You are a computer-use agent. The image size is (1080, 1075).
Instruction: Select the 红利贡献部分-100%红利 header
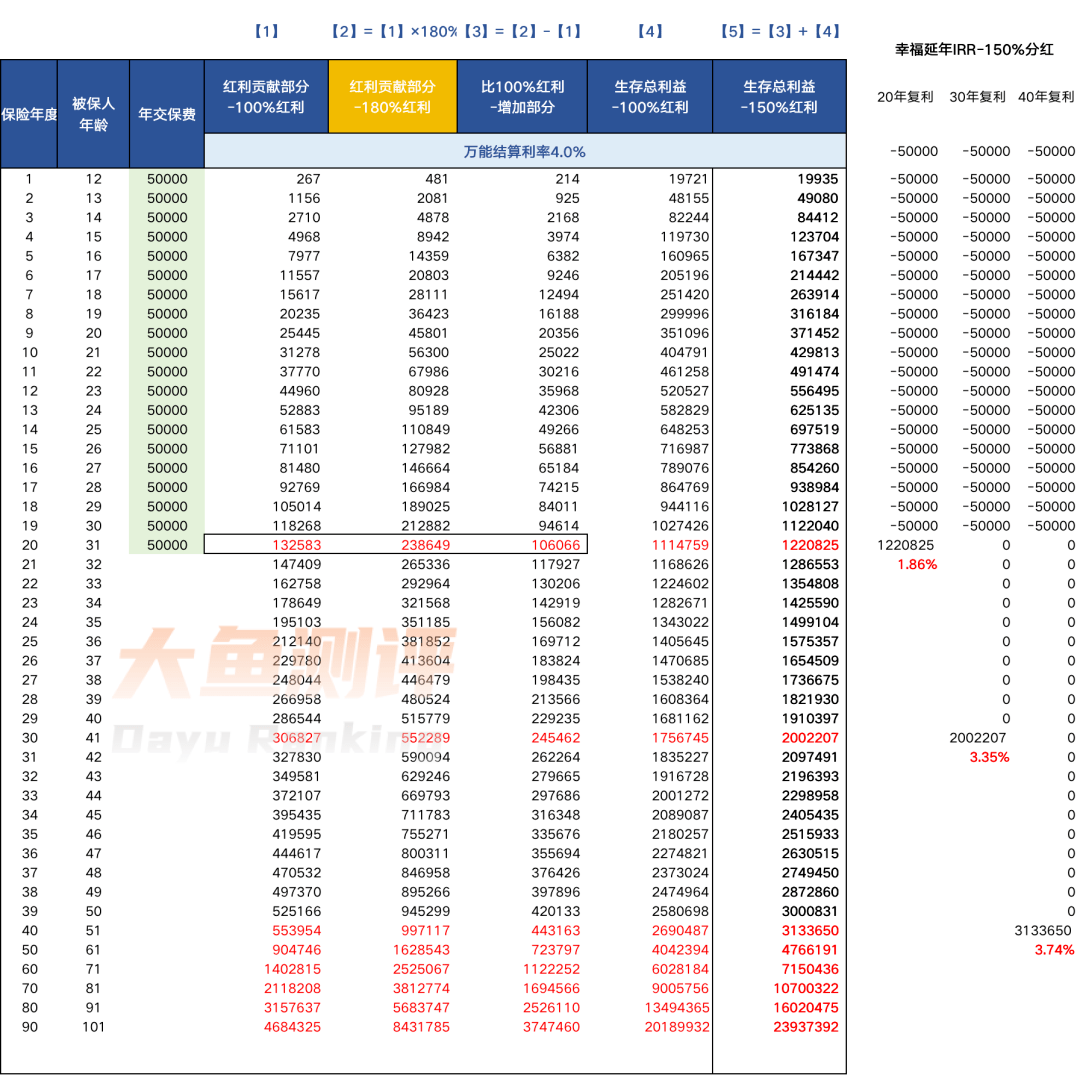point(266,96)
